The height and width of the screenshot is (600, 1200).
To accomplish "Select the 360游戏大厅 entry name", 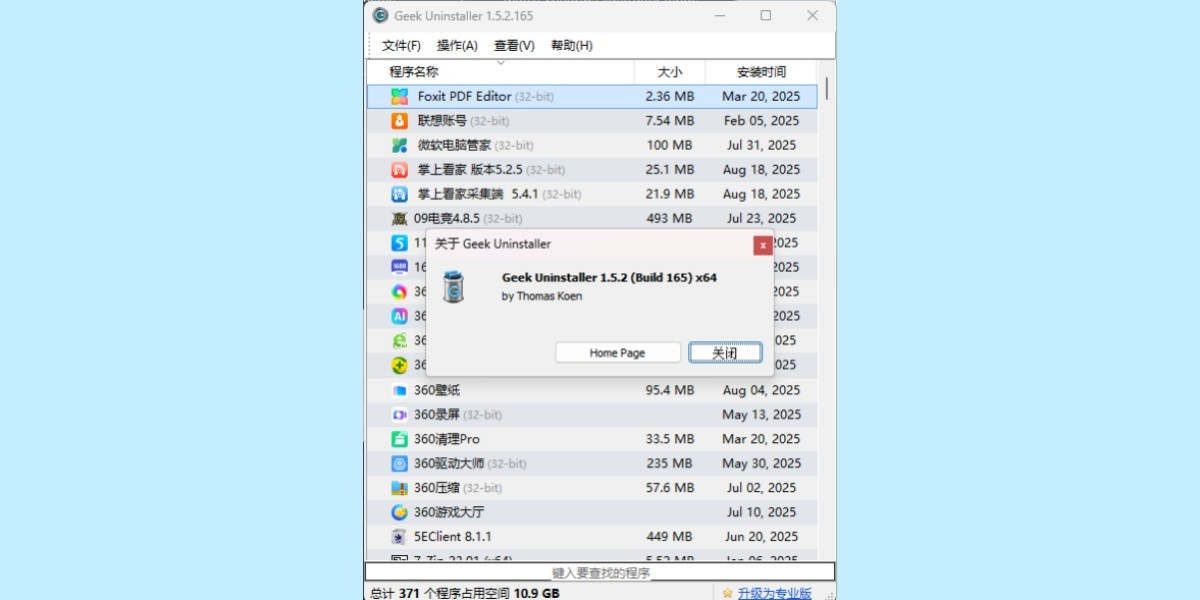I will (x=449, y=512).
